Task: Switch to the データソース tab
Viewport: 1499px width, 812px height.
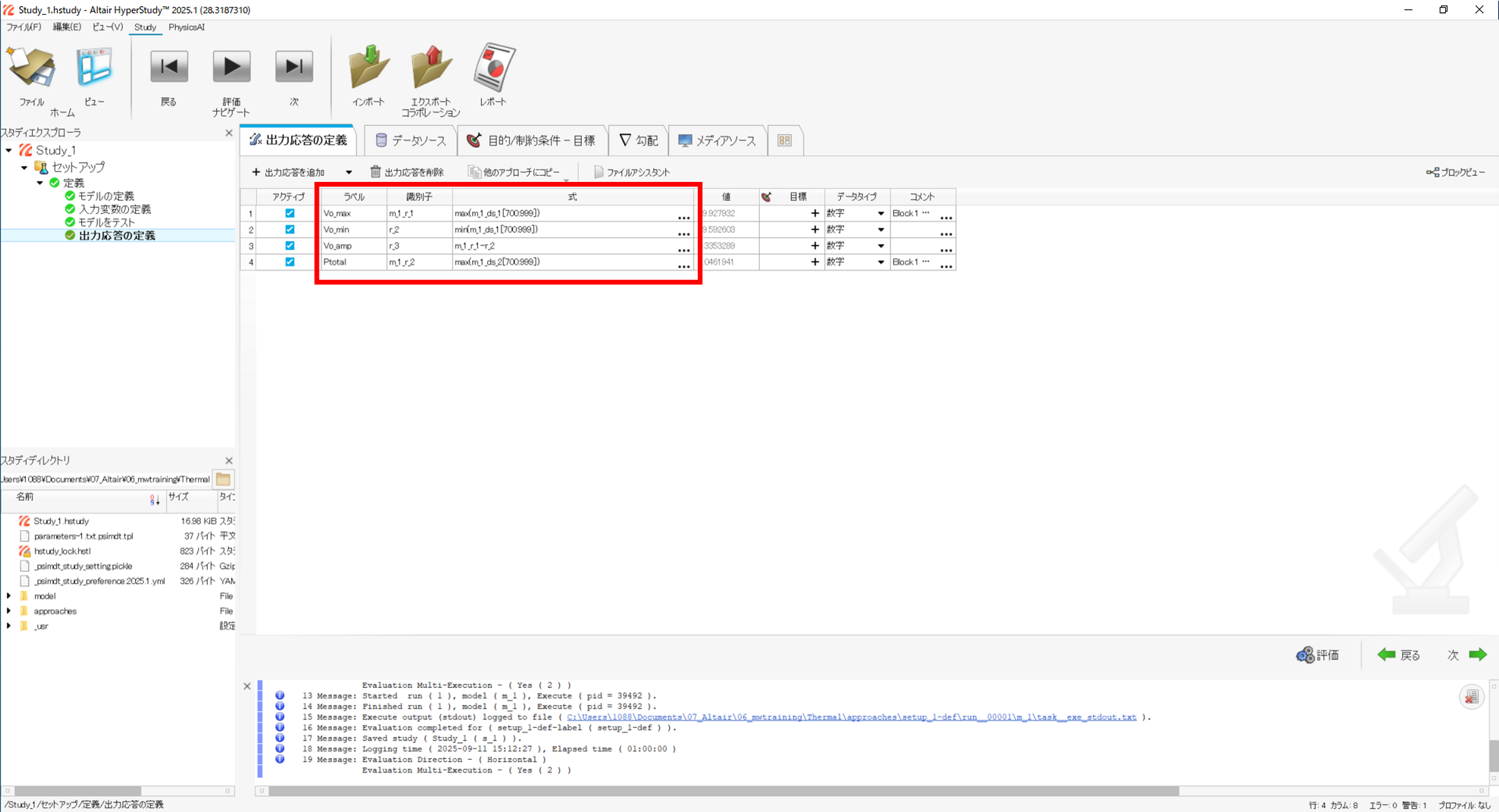Action: (x=411, y=140)
